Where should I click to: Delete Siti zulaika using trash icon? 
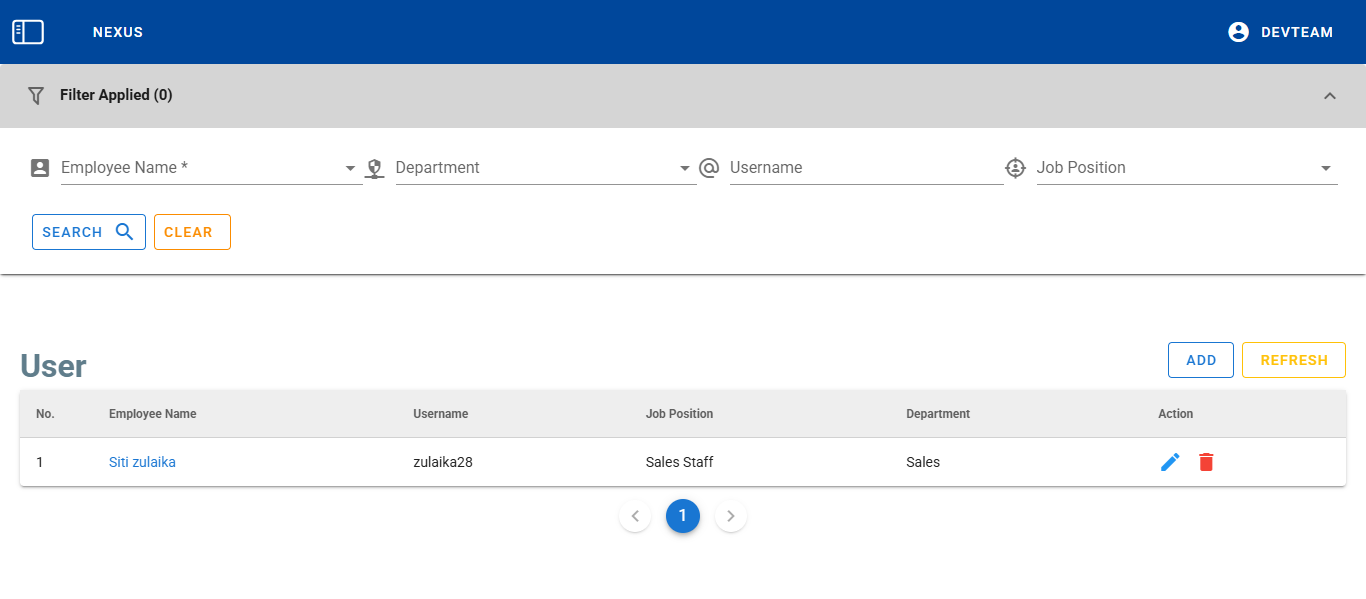1206,462
